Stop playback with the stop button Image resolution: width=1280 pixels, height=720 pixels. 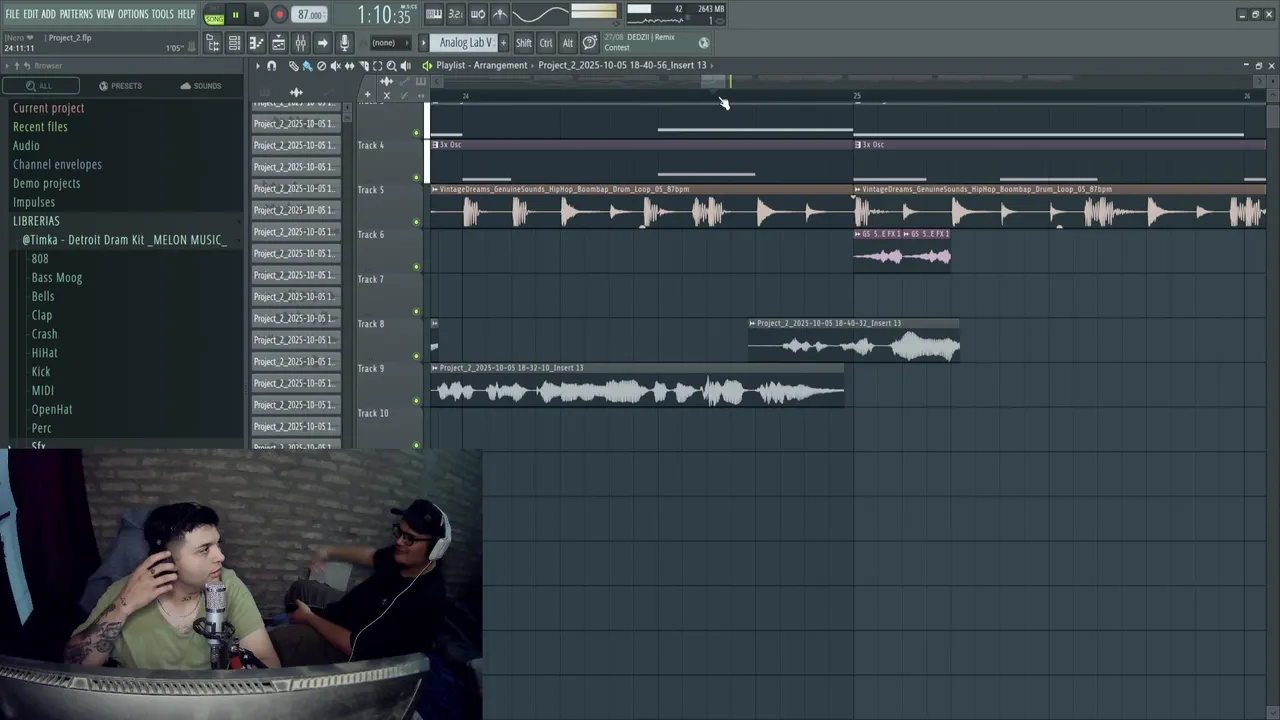pos(256,15)
